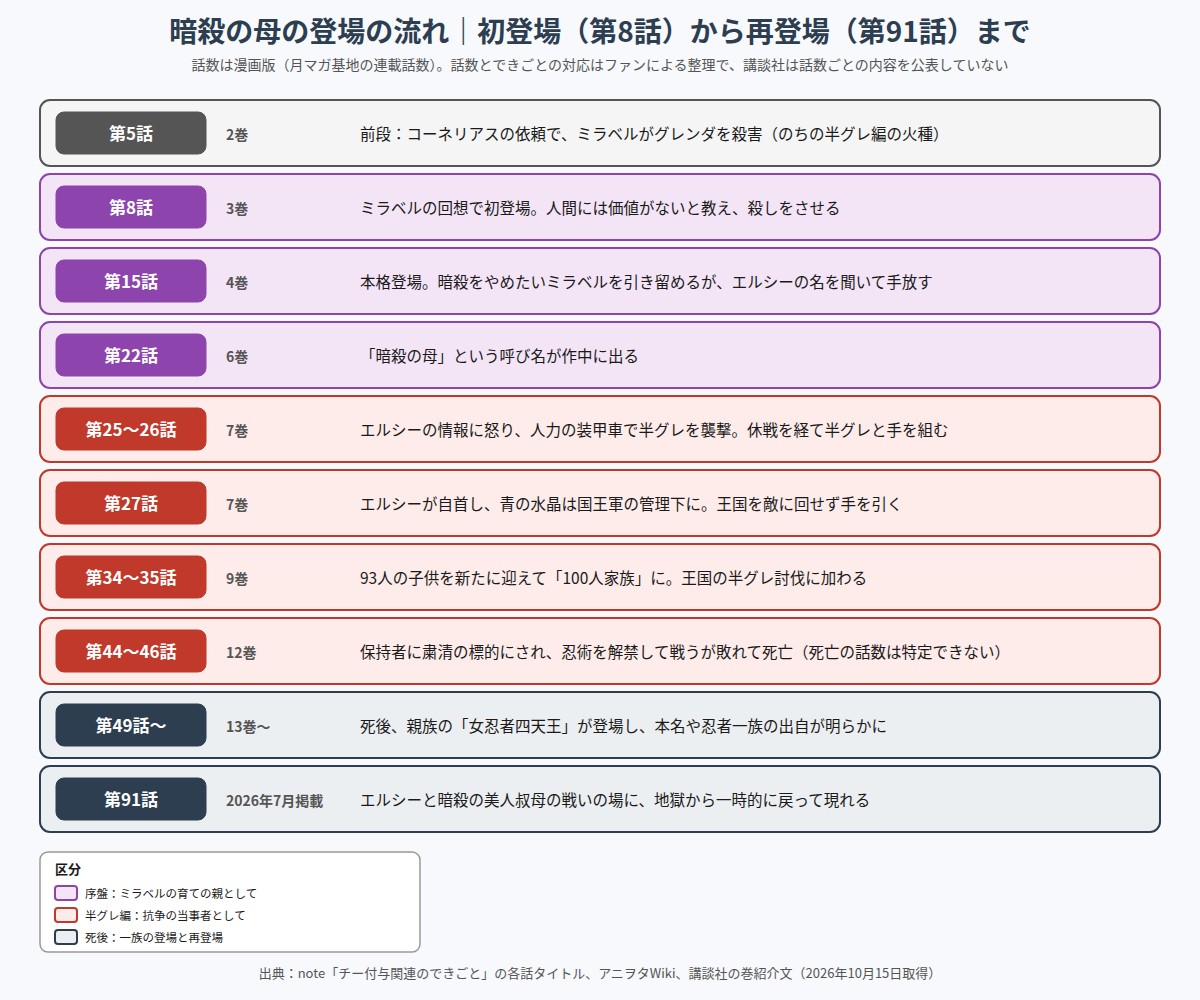Click the purple 序盤 legend swatch
This screenshot has height=1000, width=1200.
66,893
